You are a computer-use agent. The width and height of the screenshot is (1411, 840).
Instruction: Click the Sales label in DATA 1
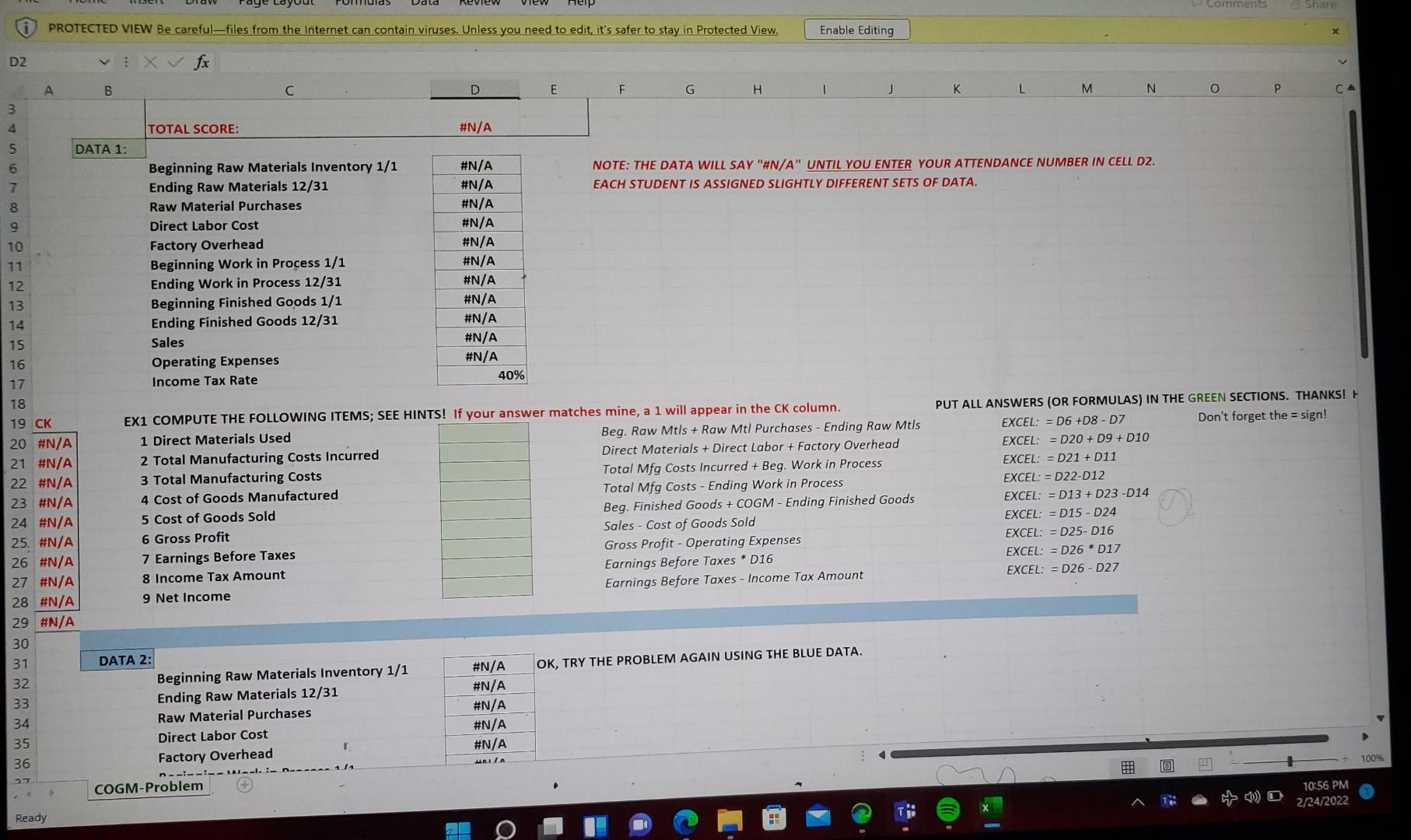(x=168, y=343)
